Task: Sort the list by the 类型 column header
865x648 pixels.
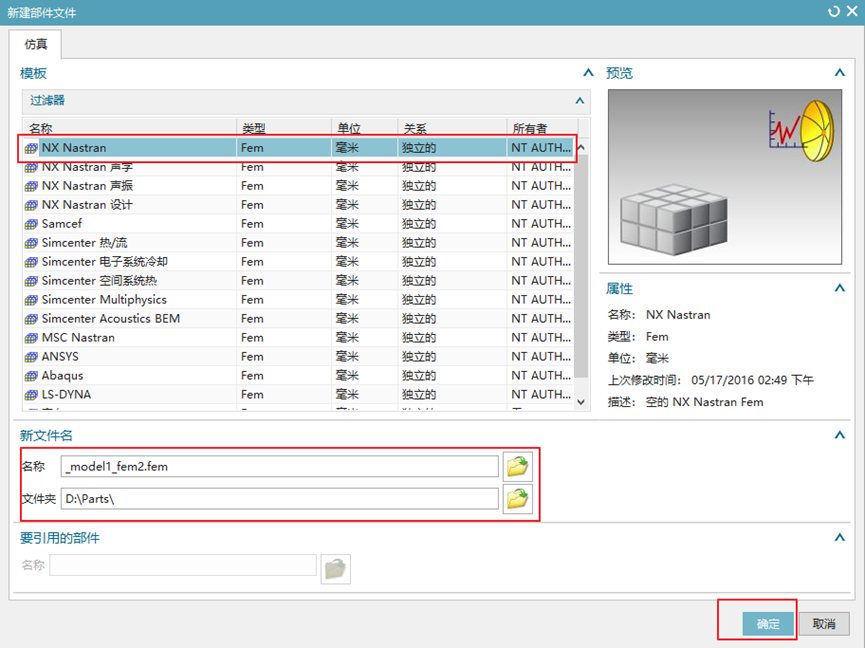Action: click(284, 128)
